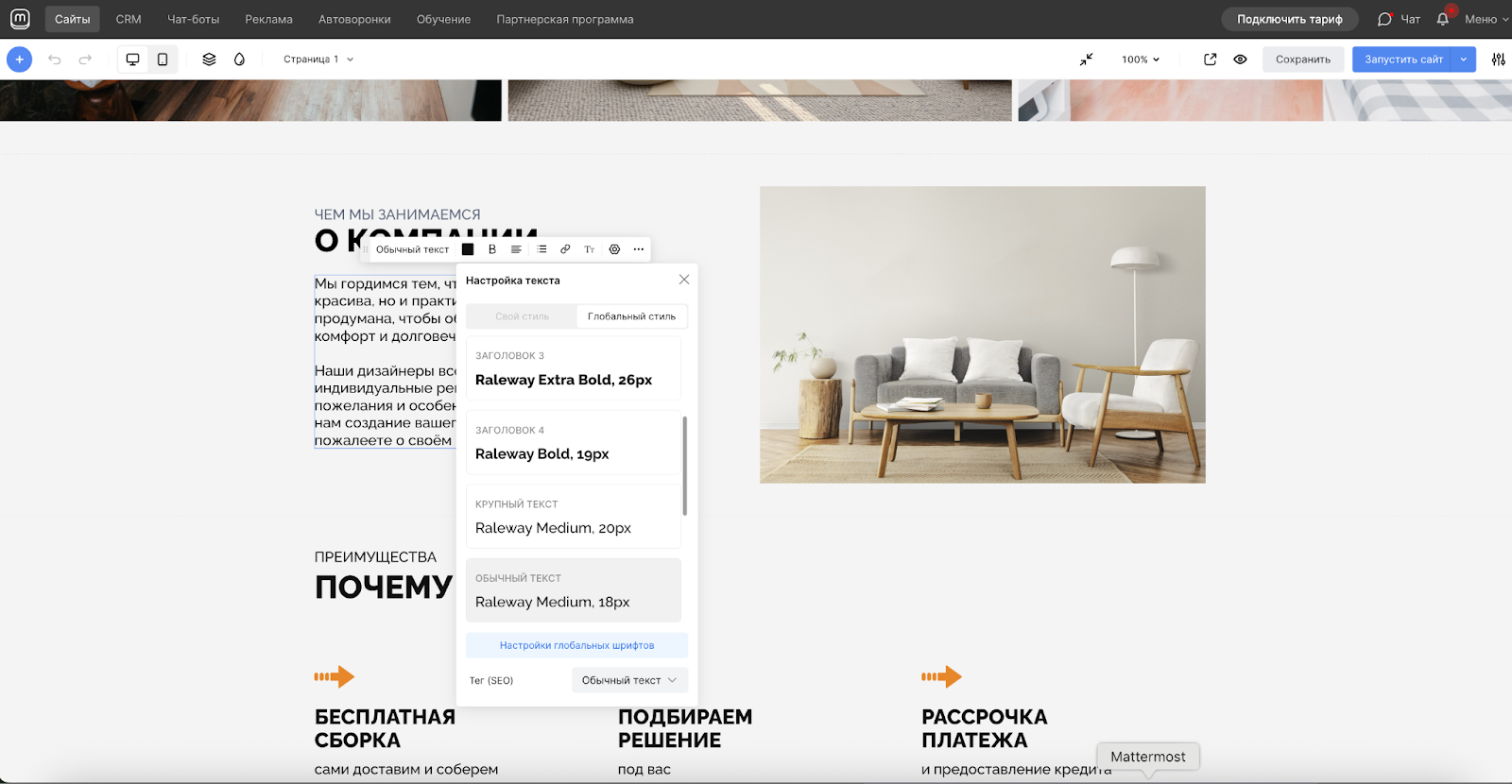
Task: Open the Чат speech bubble icon
Action: coord(1385,19)
